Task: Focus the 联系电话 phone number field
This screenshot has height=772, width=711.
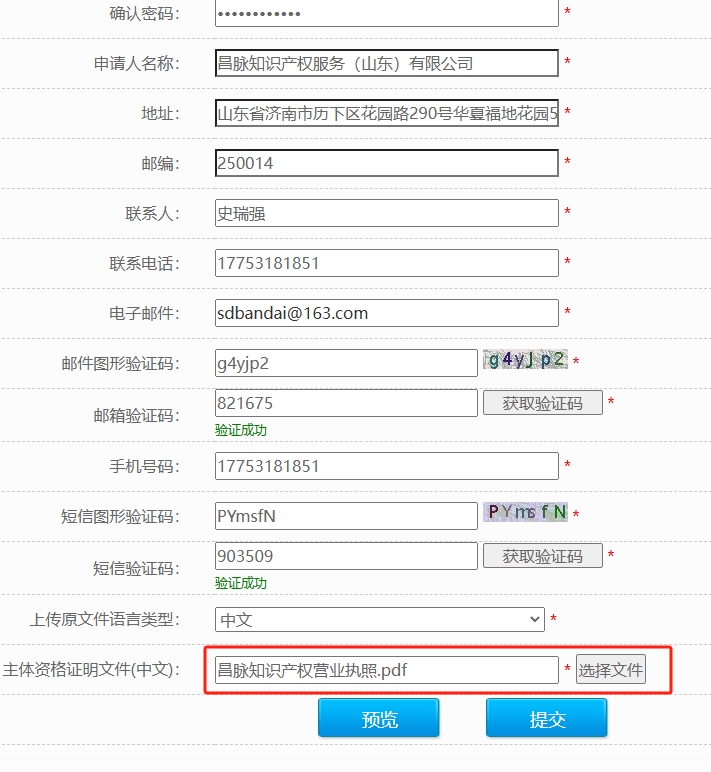Action: point(386,263)
